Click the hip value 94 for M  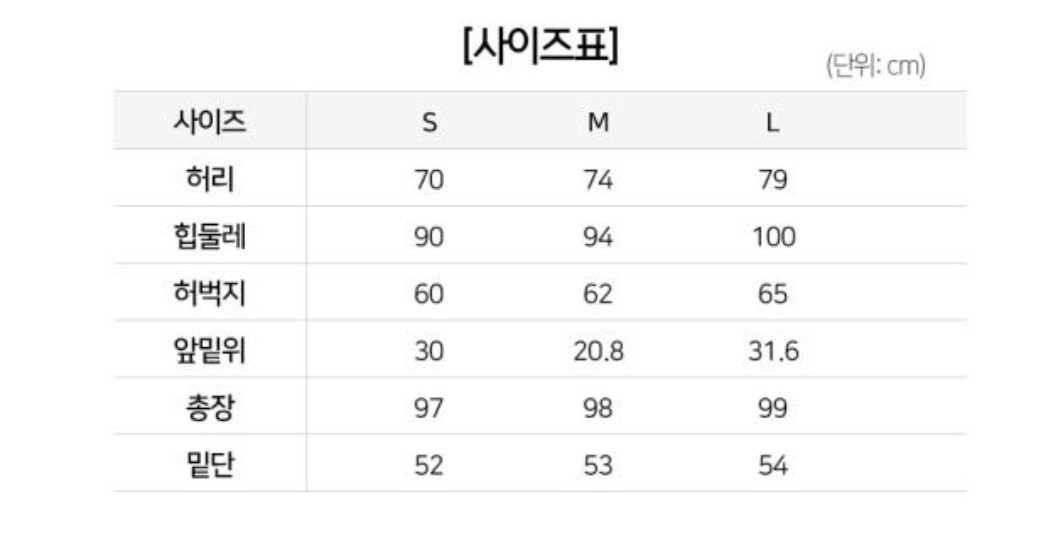click(598, 237)
